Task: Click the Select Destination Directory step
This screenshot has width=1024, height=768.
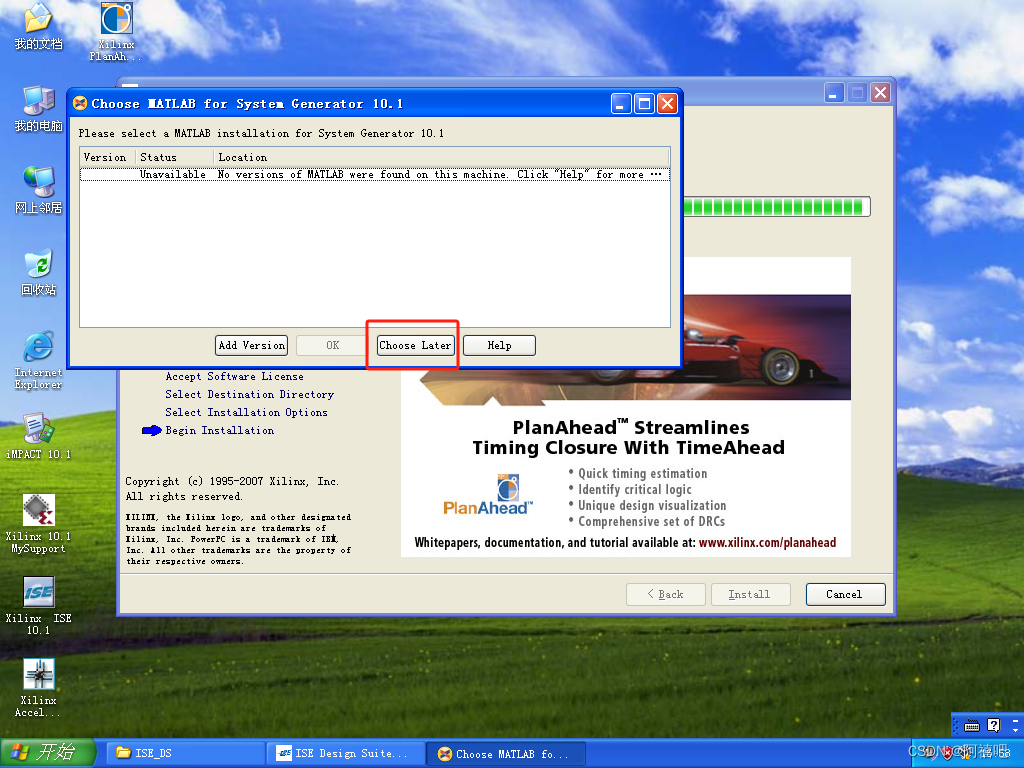Action: (249, 394)
